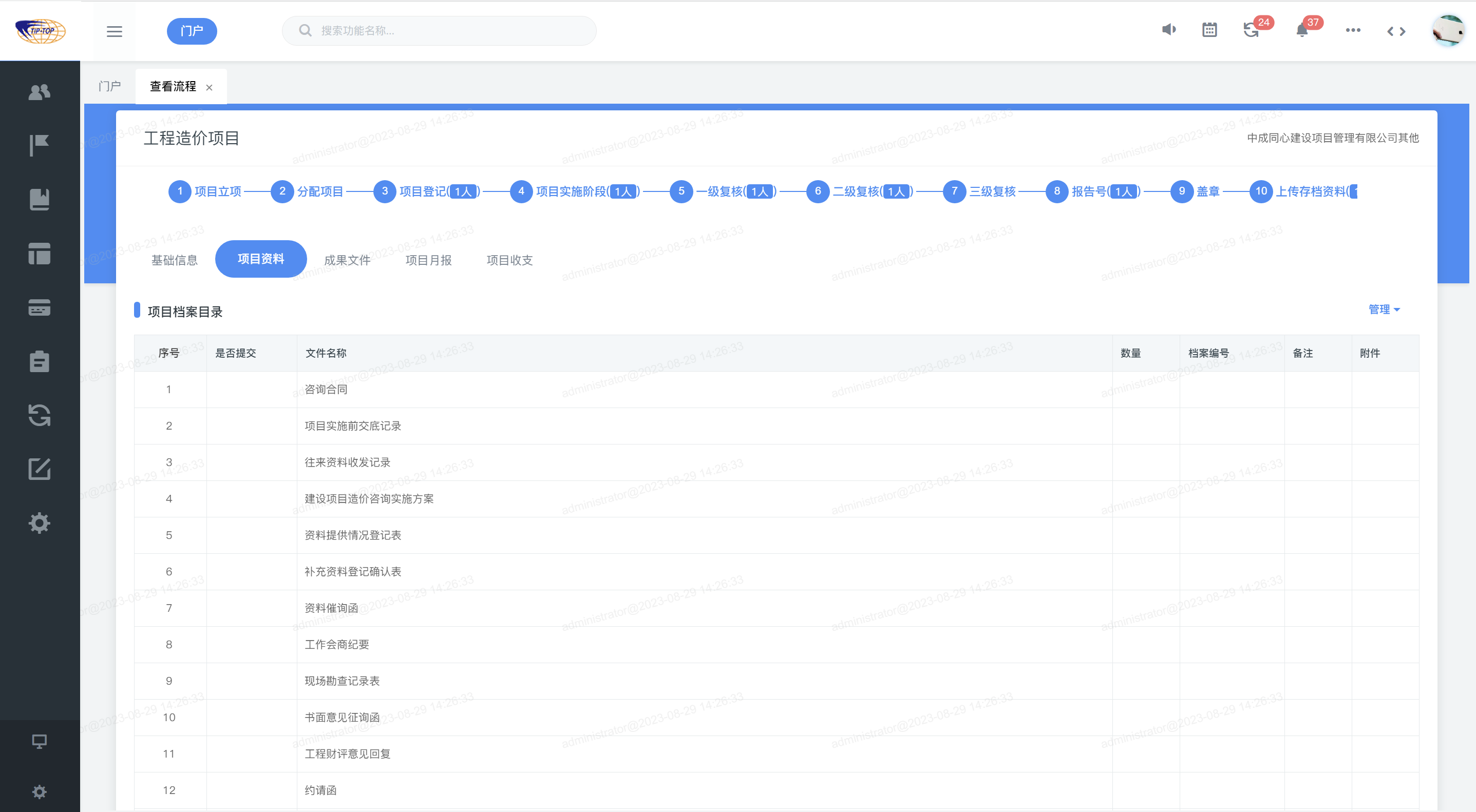Viewport: 1476px width, 812px height.
Task: Click the edit pencil icon in sidebar
Action: coord(40,469)
